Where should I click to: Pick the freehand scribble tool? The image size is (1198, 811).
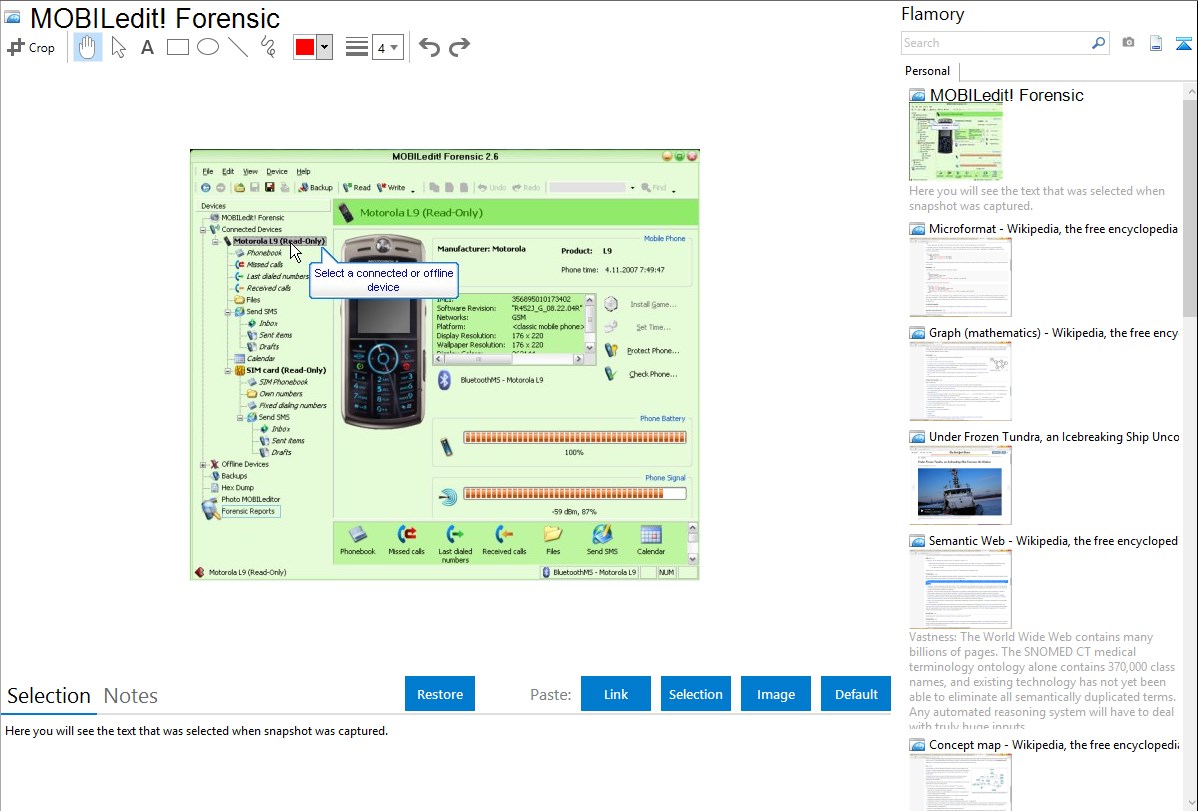(x=267, y=47)
